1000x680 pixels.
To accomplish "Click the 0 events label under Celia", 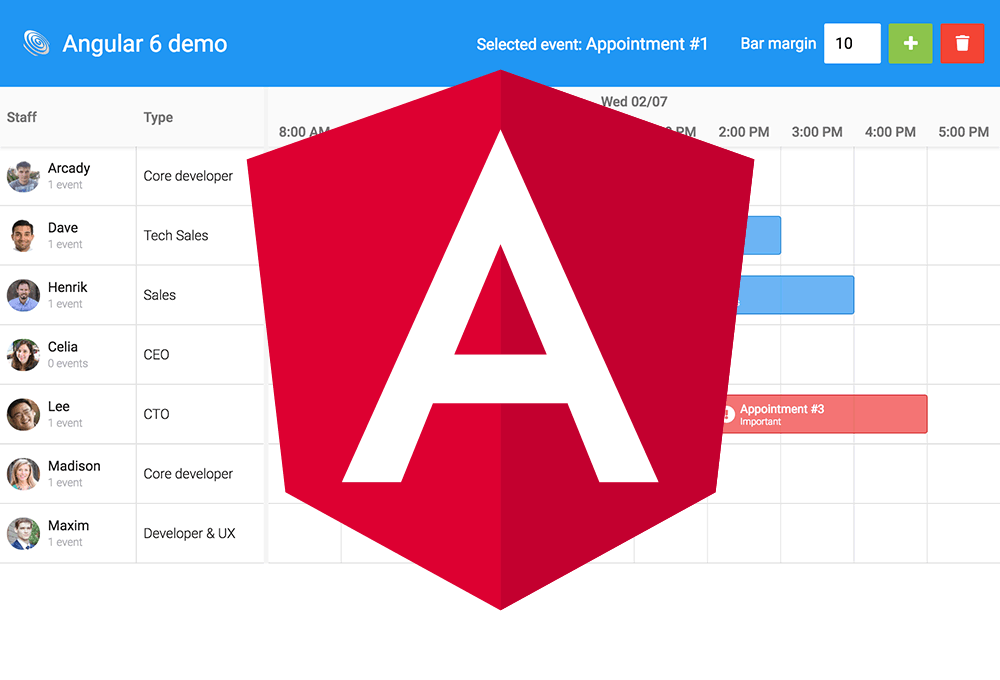I will tap(68, 364).
